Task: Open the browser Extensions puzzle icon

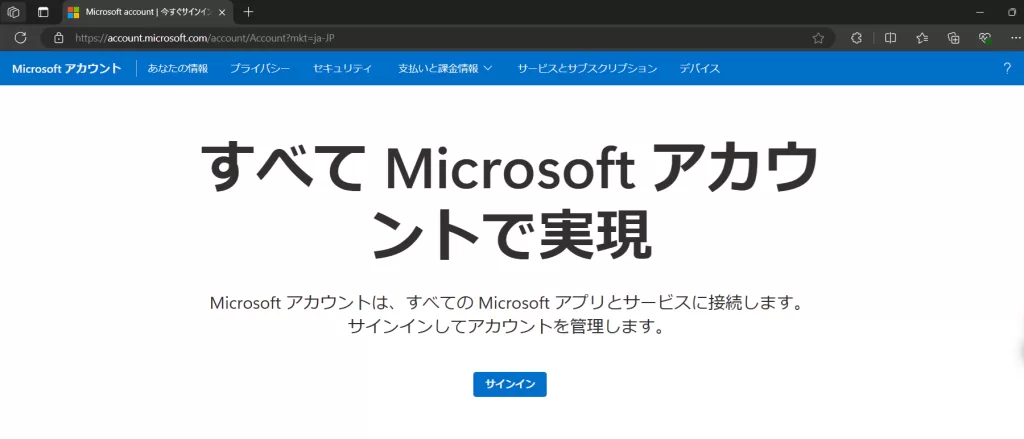Action: [856, 38]
